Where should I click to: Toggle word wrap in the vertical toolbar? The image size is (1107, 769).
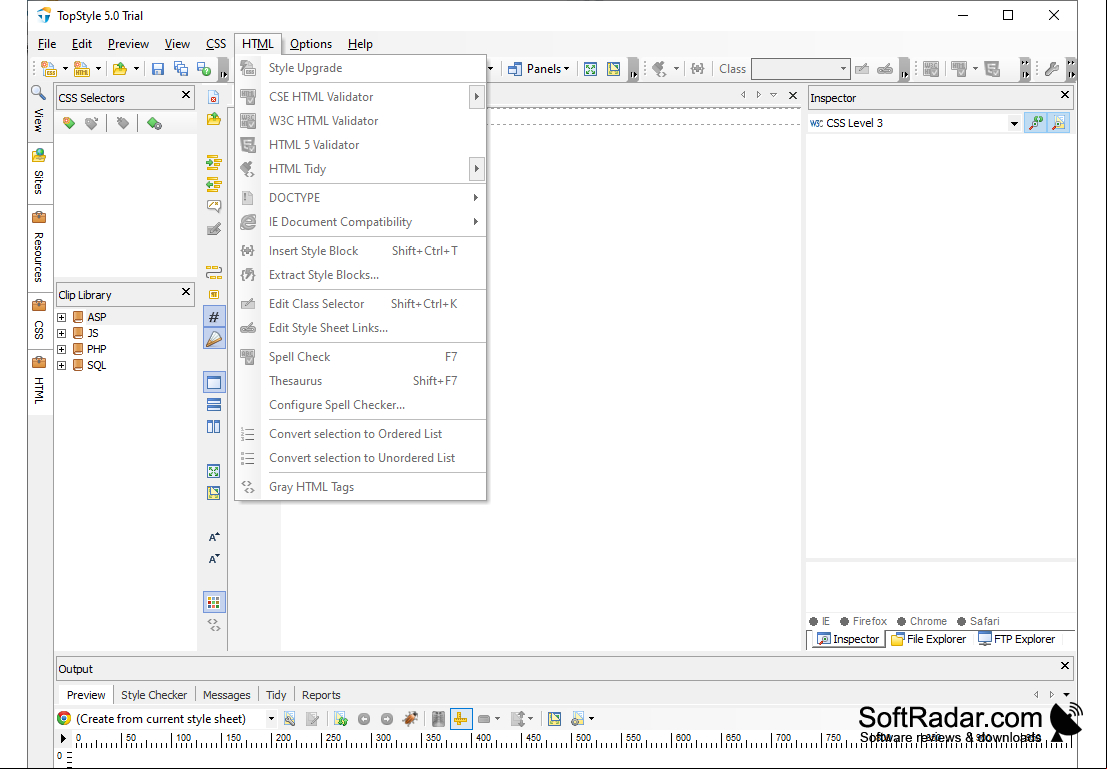coord(213,273)
